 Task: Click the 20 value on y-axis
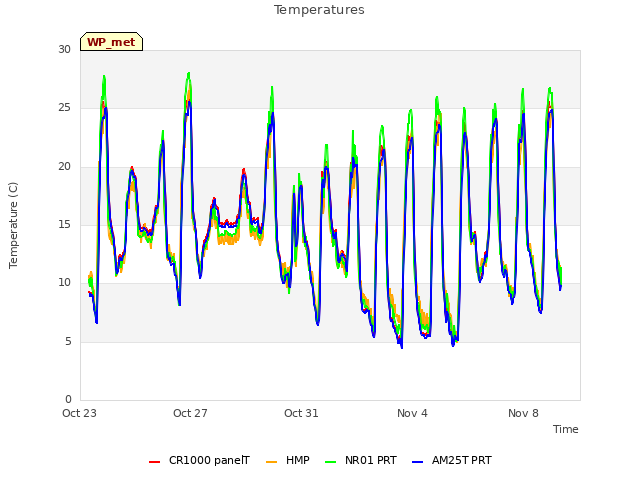pyautogui.click(x=64, y=167)
